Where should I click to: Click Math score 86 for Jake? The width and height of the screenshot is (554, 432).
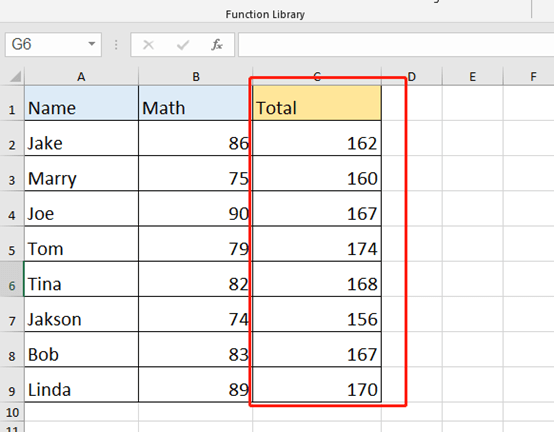(x=196, y=138)
